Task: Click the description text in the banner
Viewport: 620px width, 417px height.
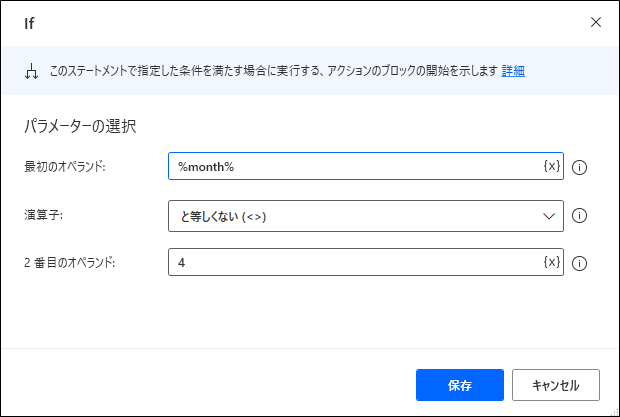Action: point(270,71)
